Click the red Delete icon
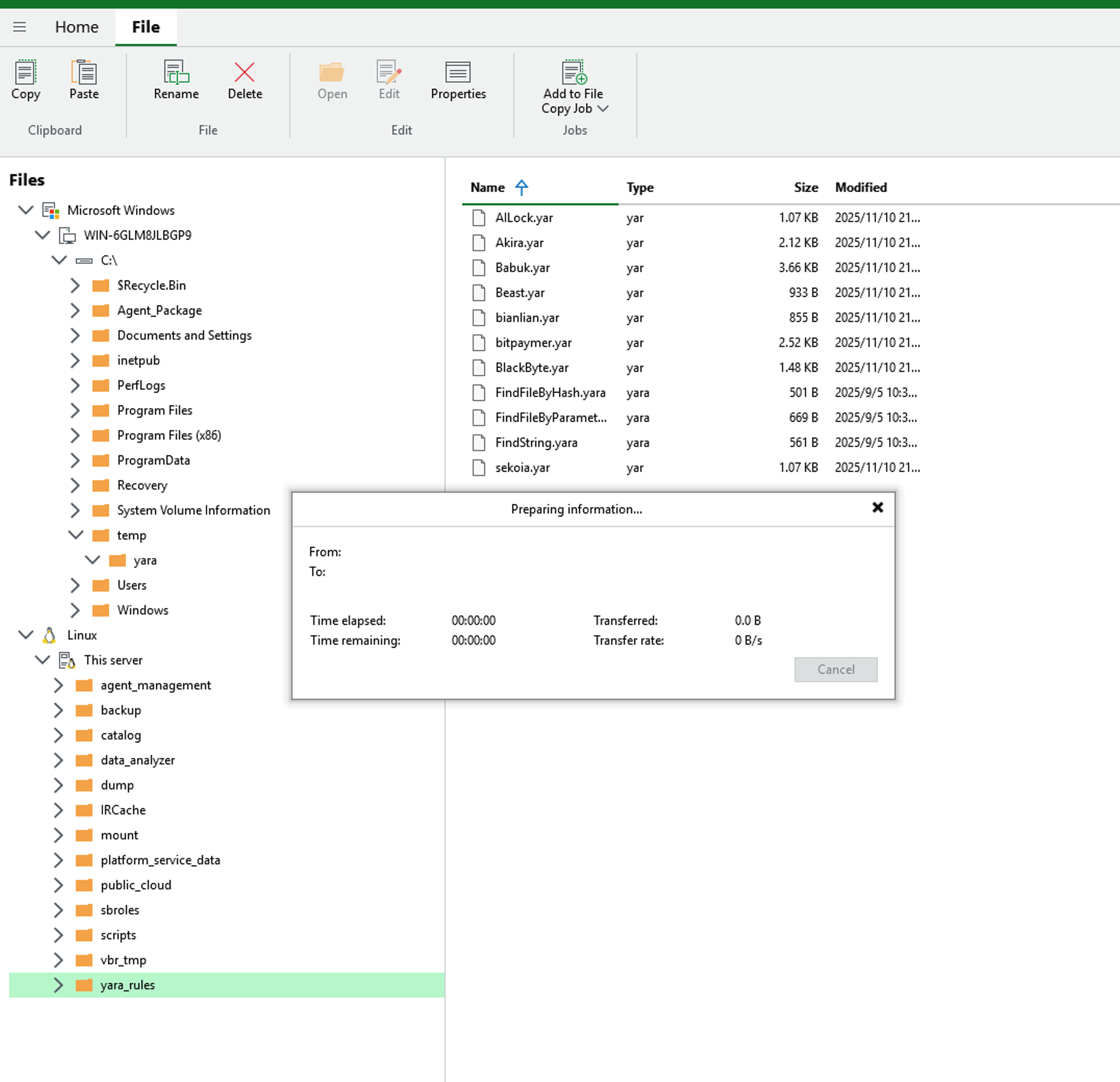Screen dimensions: 1120x1082 click(x=244, y=73)
